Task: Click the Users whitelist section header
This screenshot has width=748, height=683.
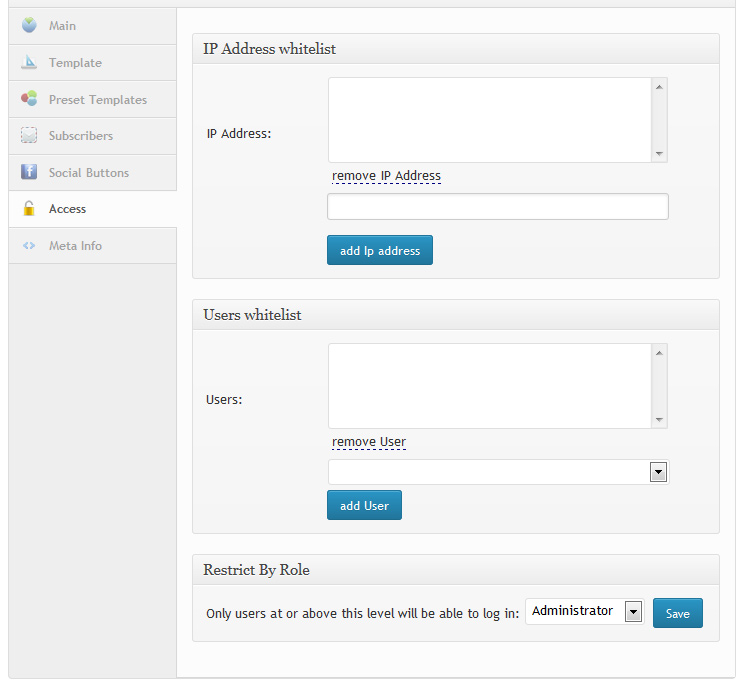Action: tap(456, 315)
